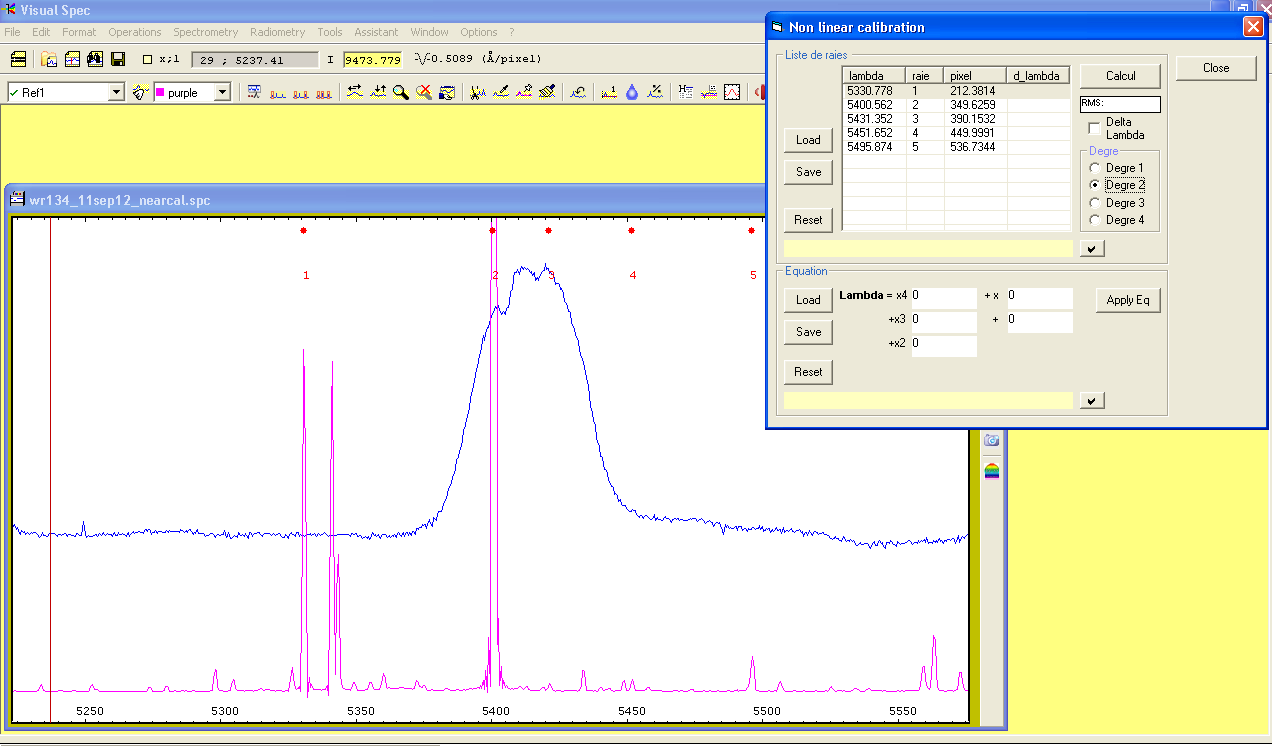1272x746 pixels.
Task: Click the binoculars icon in top toolbar
Action: point(95,59)
